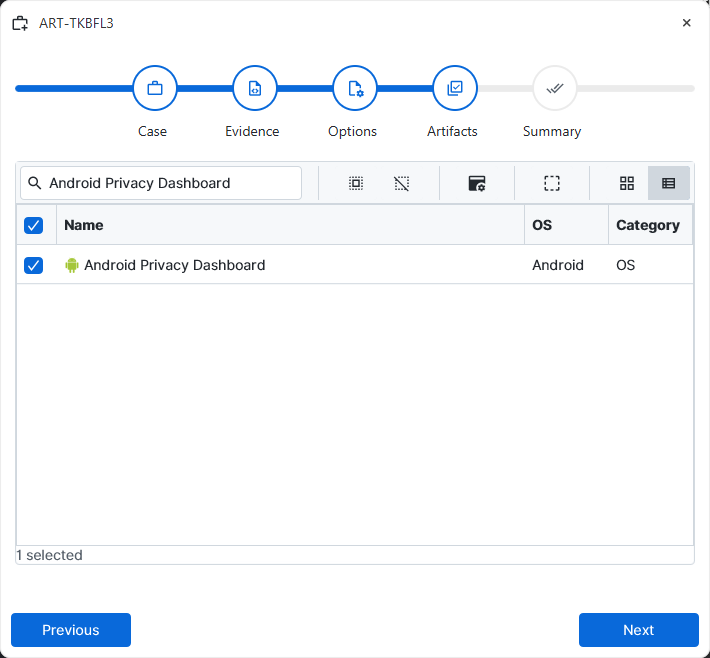The width and height of the screenshot is (710, 658).
Task: Click the artifact search input field
Action: (x=161, y=183)
